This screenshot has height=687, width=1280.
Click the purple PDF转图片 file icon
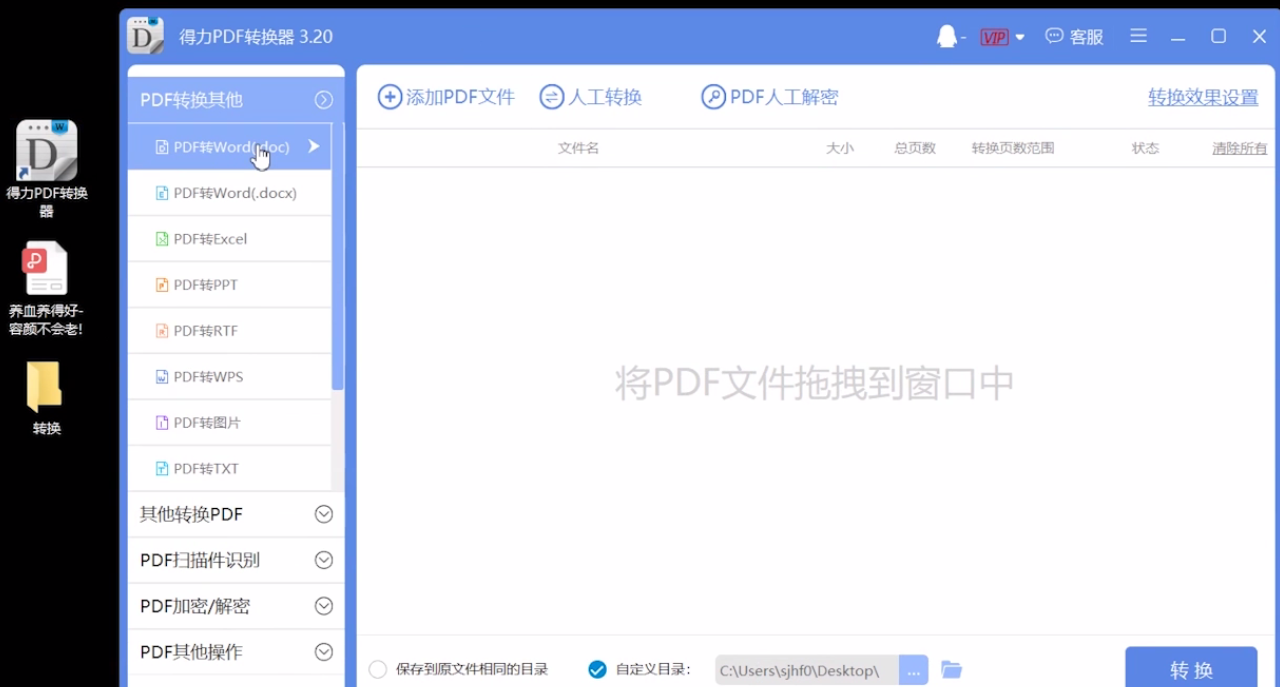pyautogui.click(x=162, y=423)
